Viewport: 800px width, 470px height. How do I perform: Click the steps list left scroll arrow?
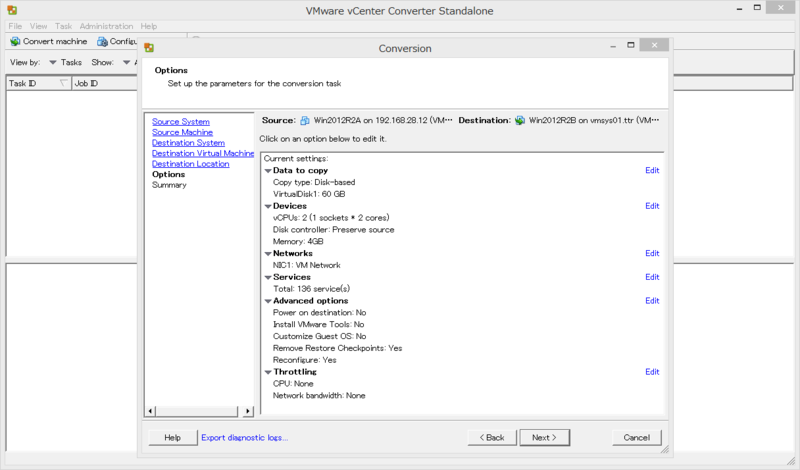click(x=150, y=411)
